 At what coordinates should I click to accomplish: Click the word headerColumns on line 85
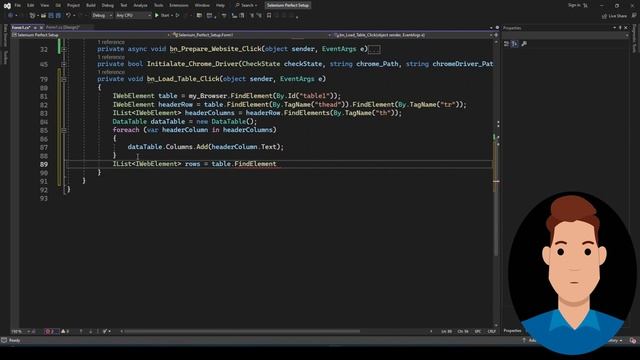[248, 130]
